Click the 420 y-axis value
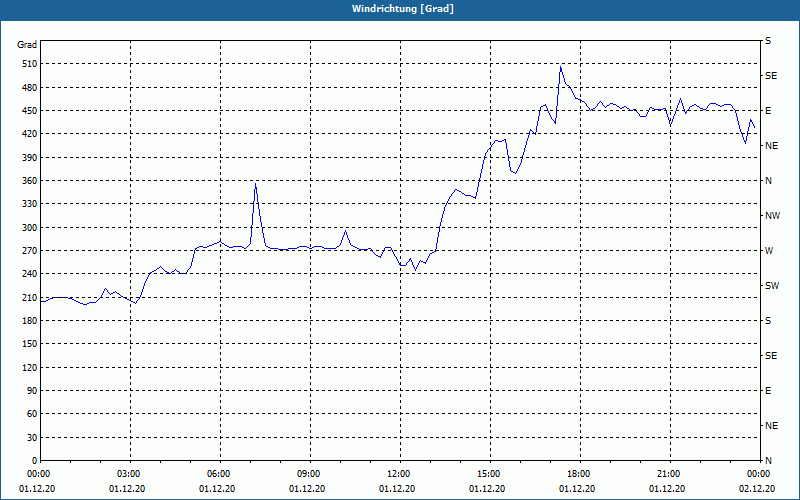Screen dimensions: 800x500 coord(30,134)
